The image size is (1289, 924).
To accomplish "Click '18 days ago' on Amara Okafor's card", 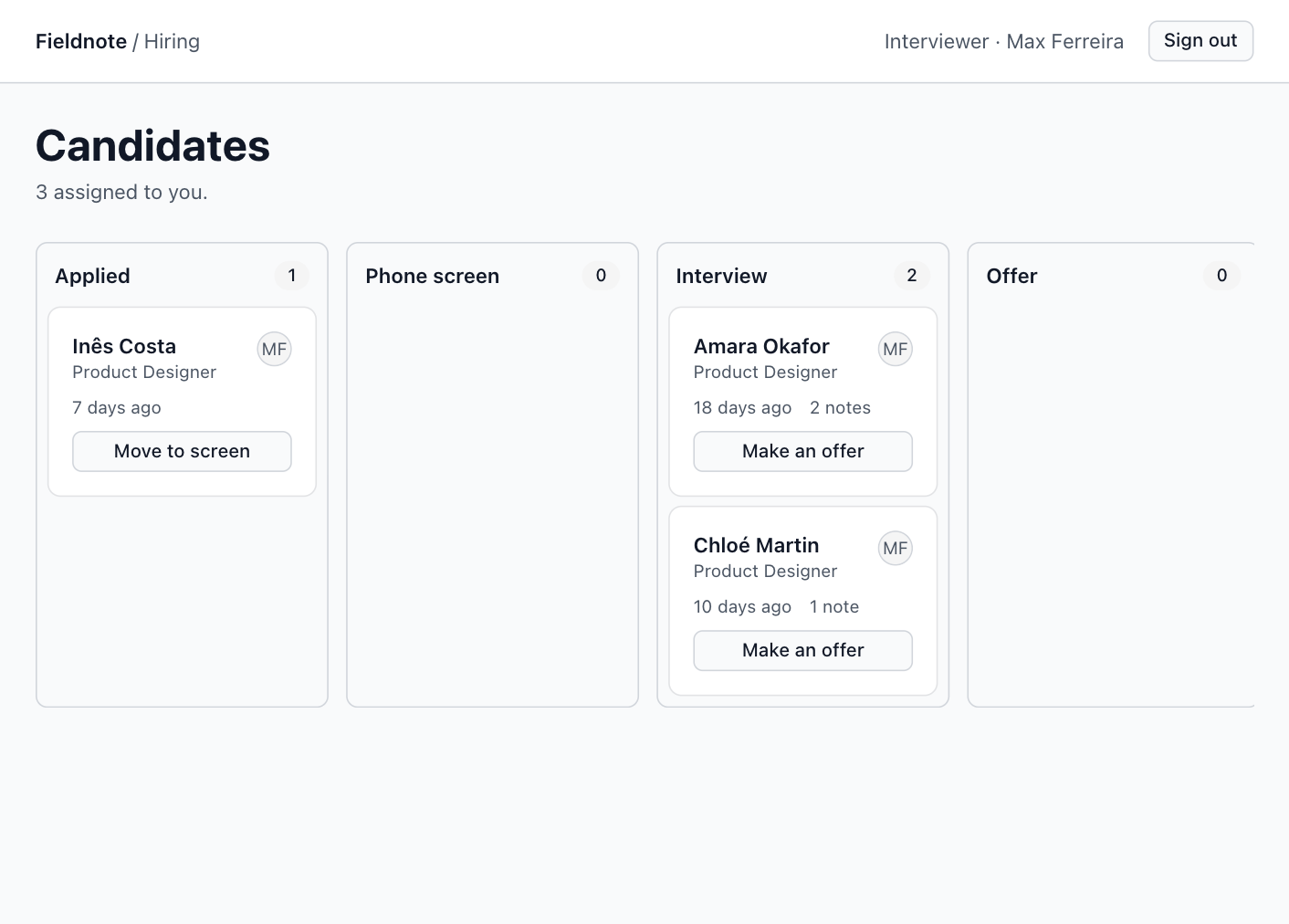I will (x=742, y=407).
